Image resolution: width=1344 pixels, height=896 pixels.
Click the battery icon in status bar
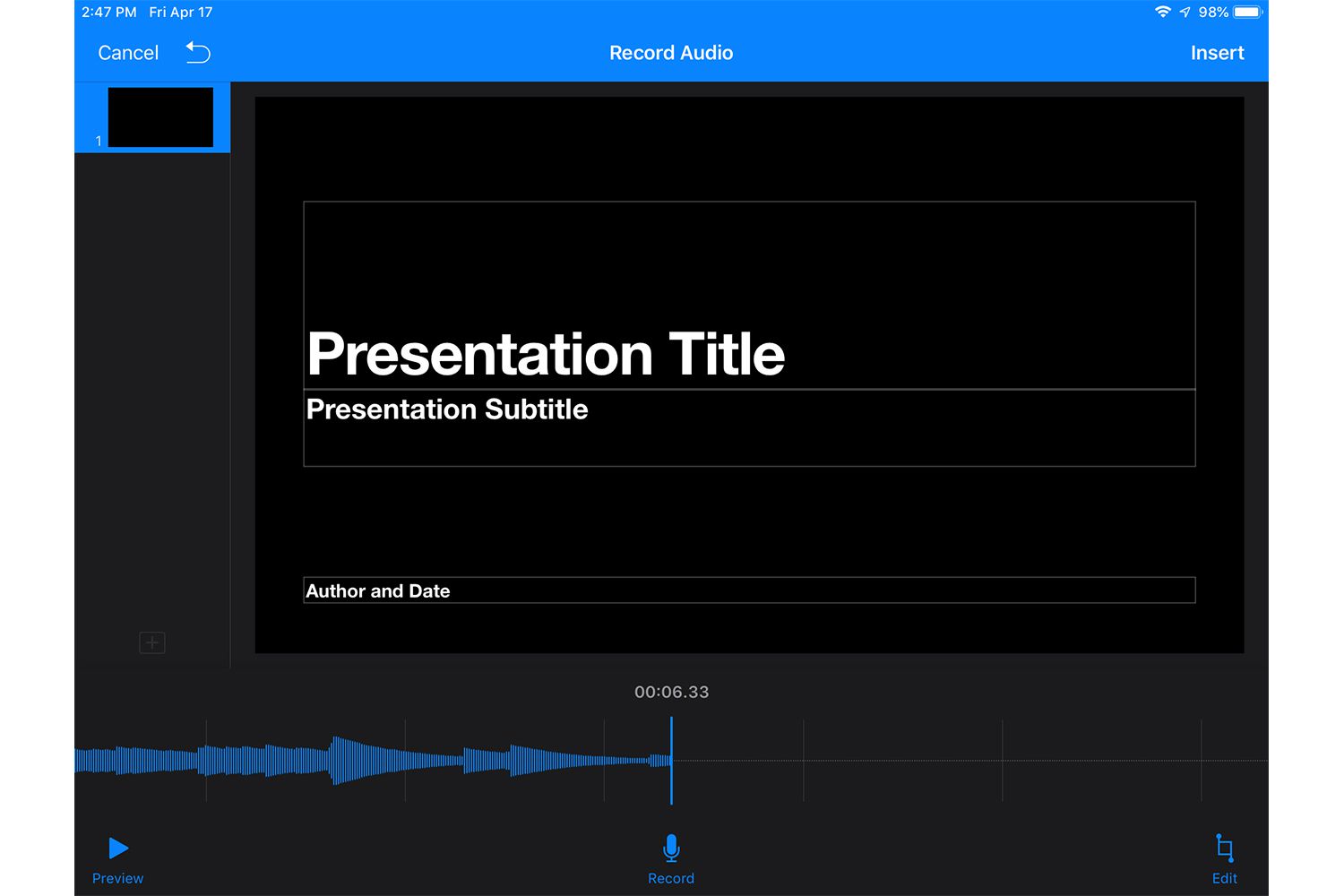coord(1247,13)
